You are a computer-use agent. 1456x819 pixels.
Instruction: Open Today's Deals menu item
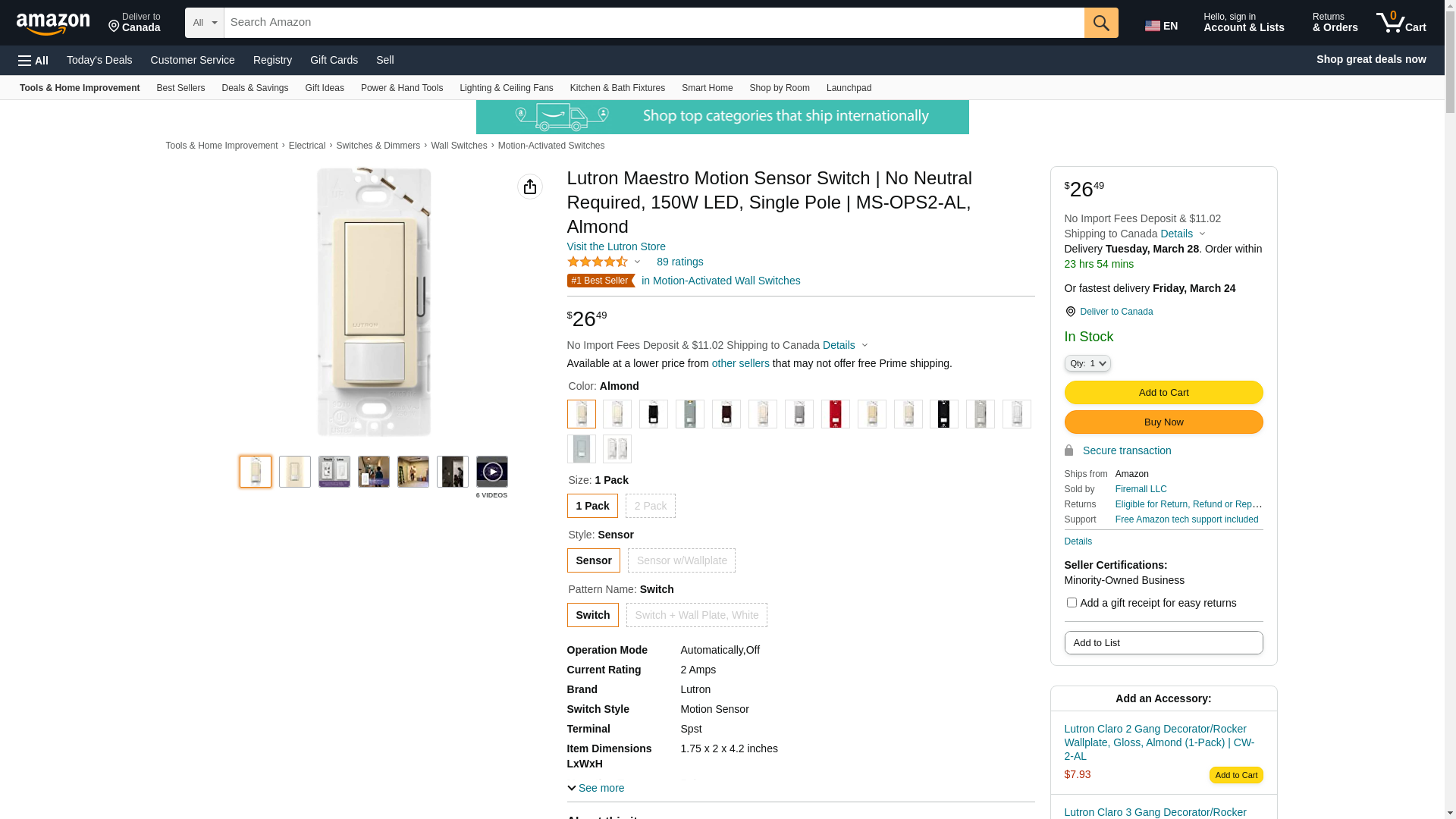click(99, 60)
